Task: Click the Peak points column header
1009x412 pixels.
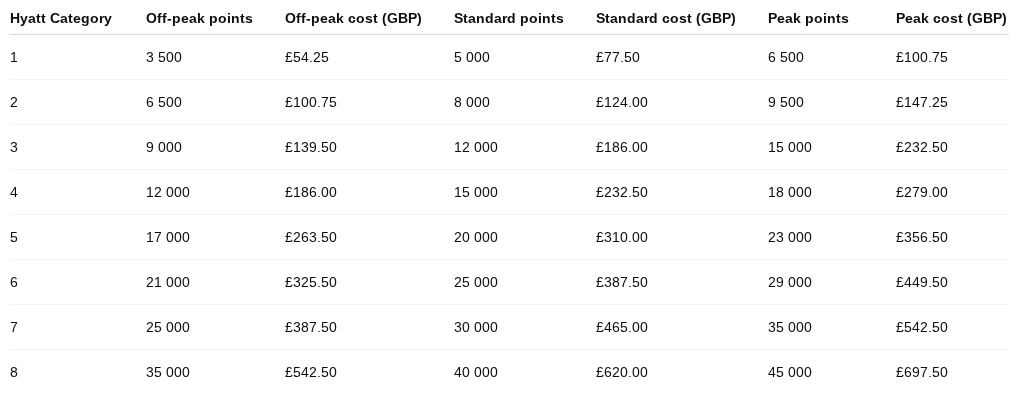Action: [x=808, y=18]
